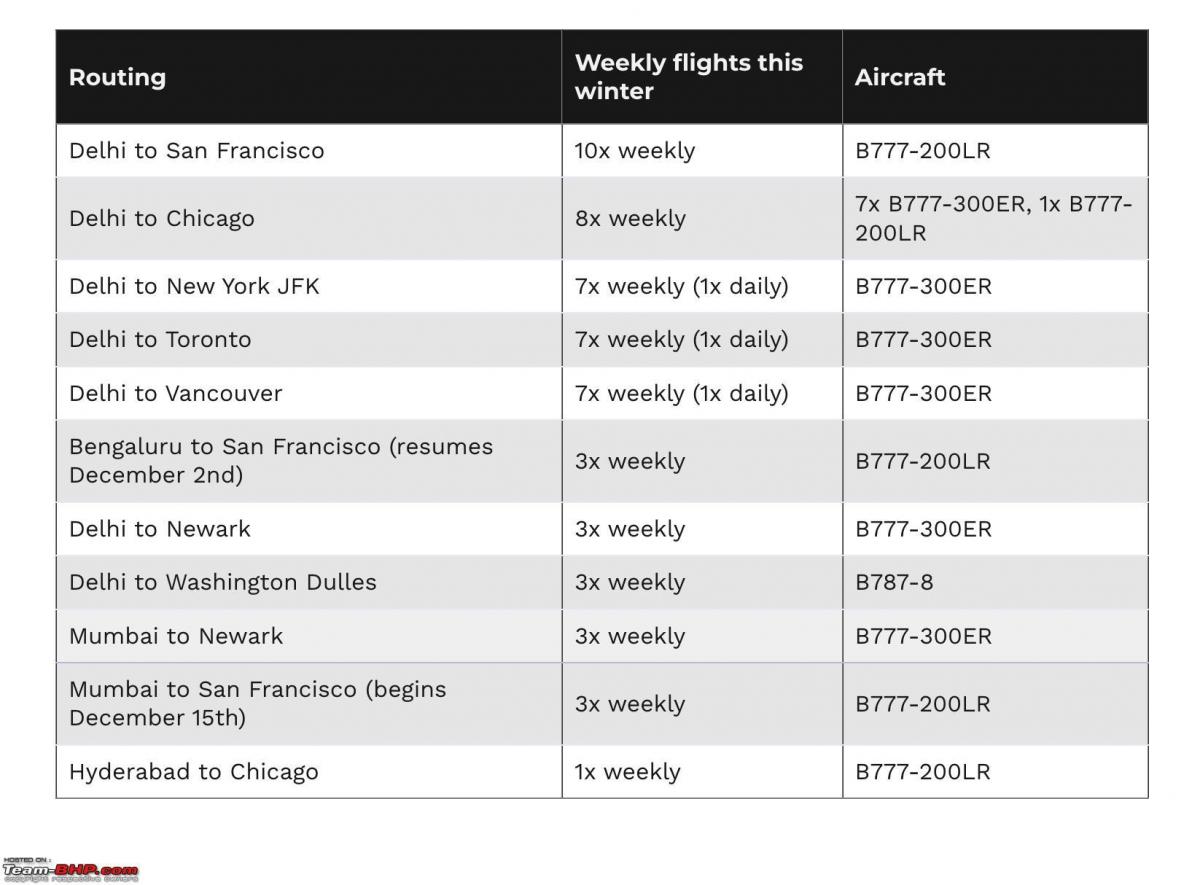Select the 10x weekly cell

[x=702, y=151]
